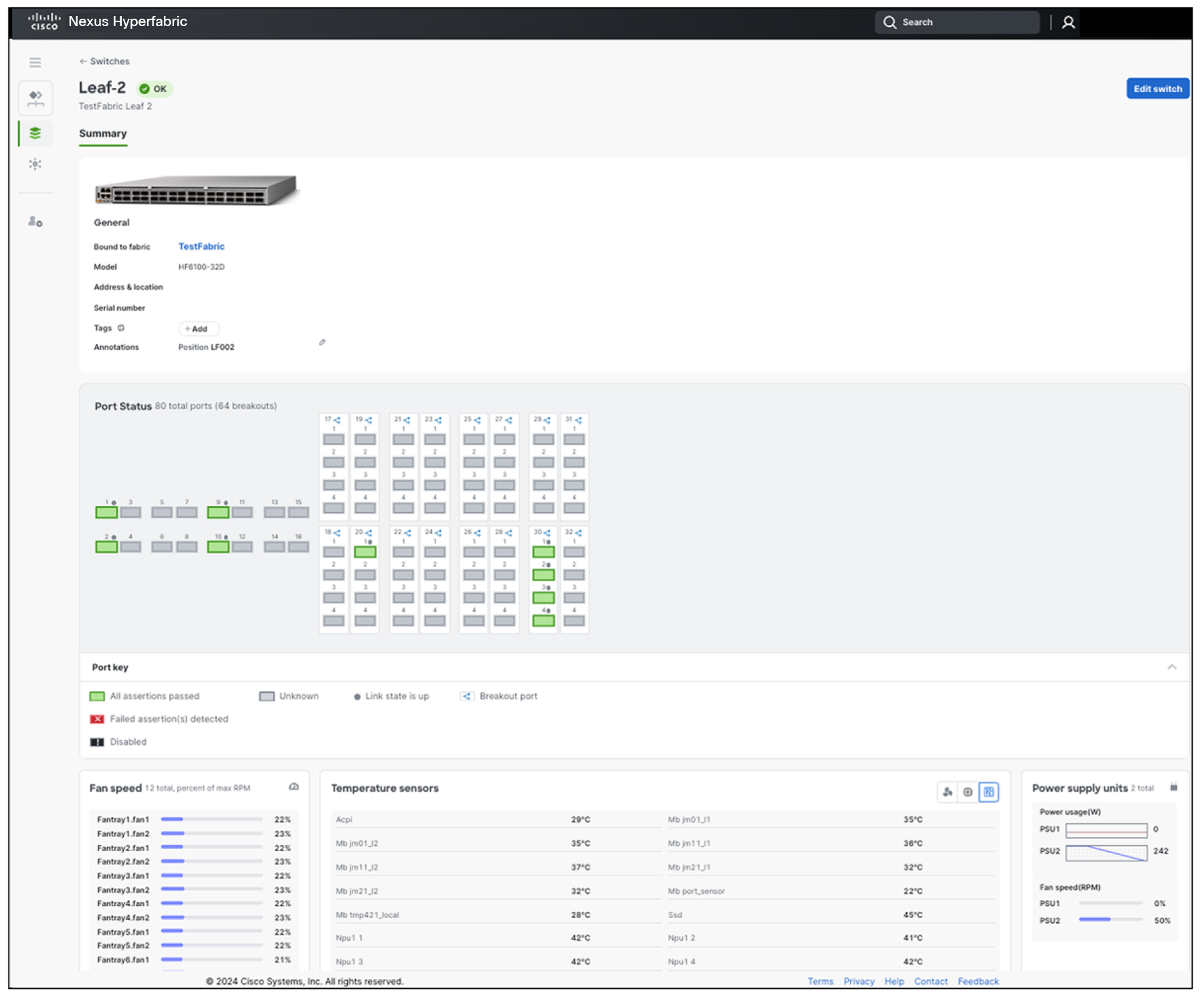Open the topology icon in sidebar
Viewport: 1204px width, 997px height.
(x=35, y=98)
